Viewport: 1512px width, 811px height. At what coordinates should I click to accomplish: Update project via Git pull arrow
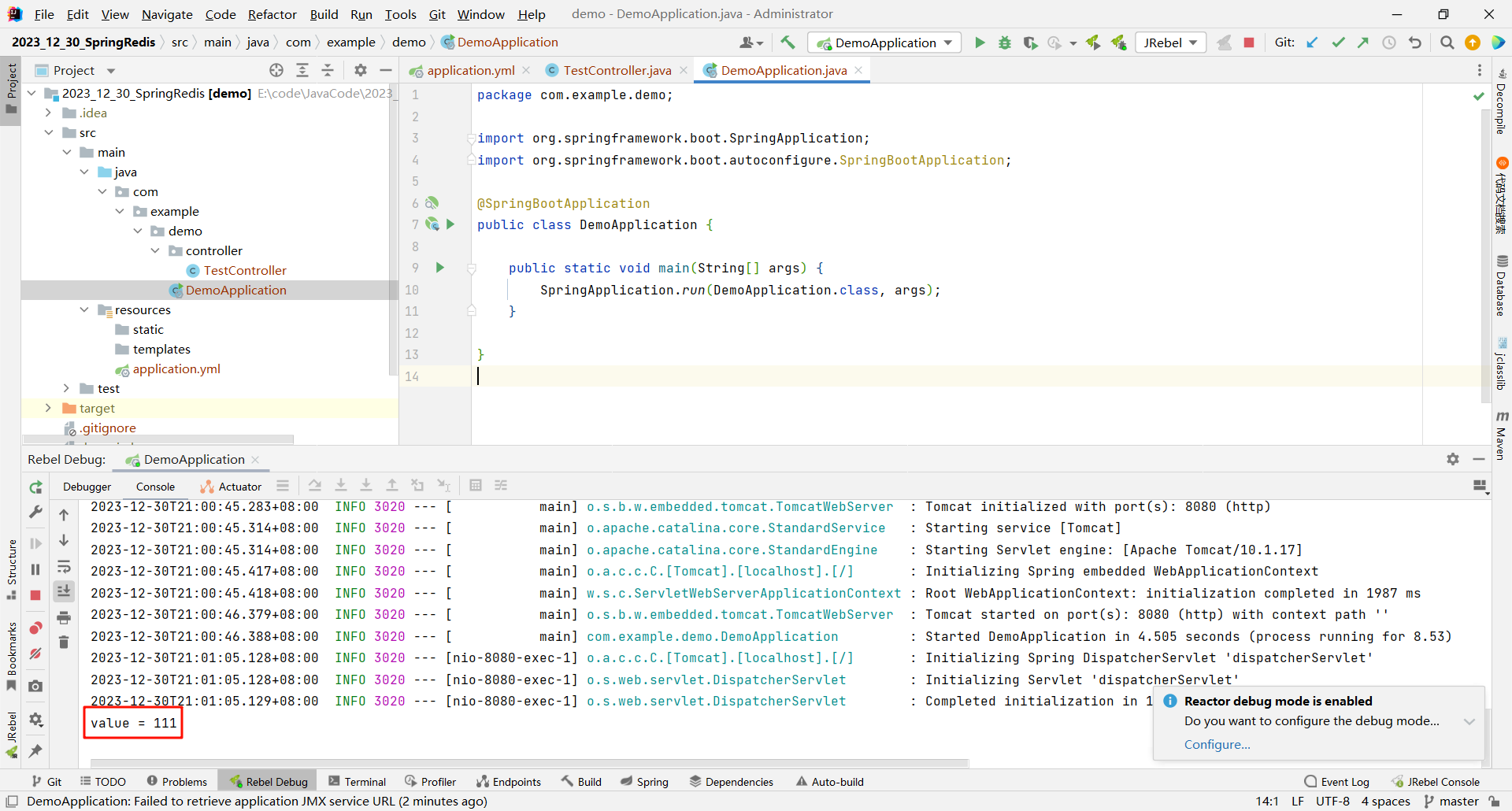click(1312, 43)
